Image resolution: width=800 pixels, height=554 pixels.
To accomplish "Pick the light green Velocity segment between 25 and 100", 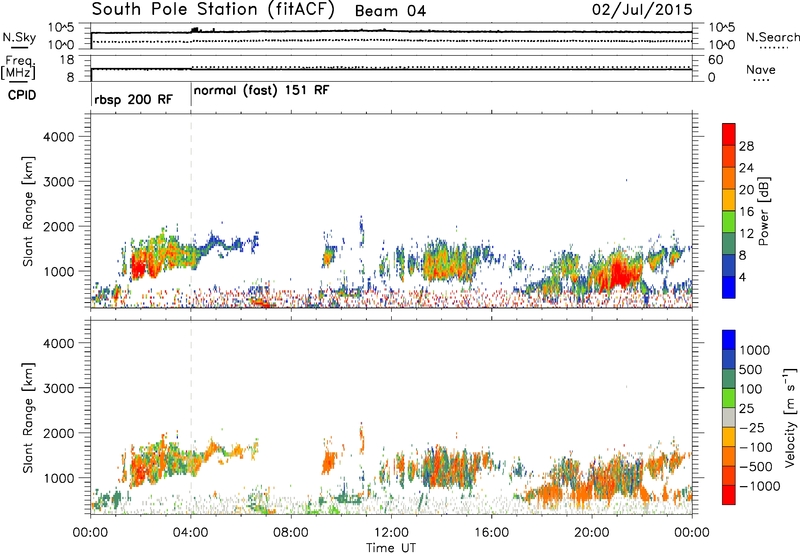I will (x=729, y=398).
